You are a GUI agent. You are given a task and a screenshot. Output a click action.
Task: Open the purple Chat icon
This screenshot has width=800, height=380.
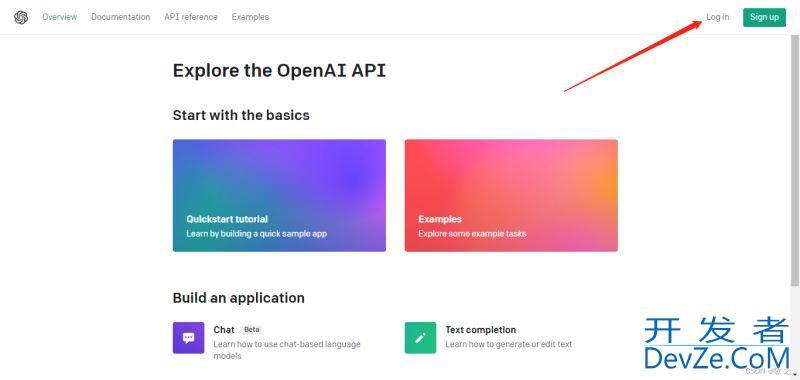tap(188, 338)
